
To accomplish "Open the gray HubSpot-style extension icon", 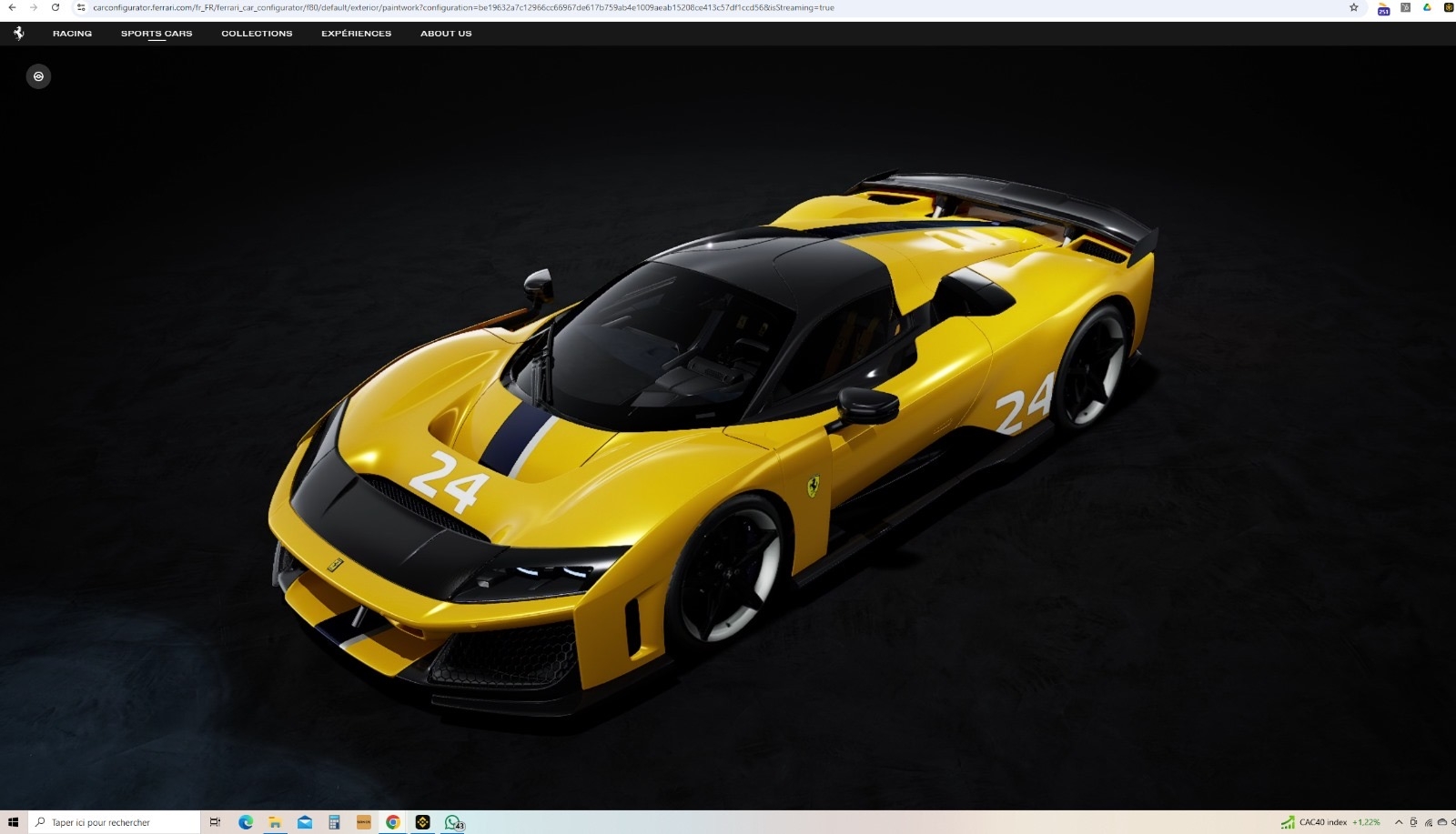I will tap(1405, 7).
